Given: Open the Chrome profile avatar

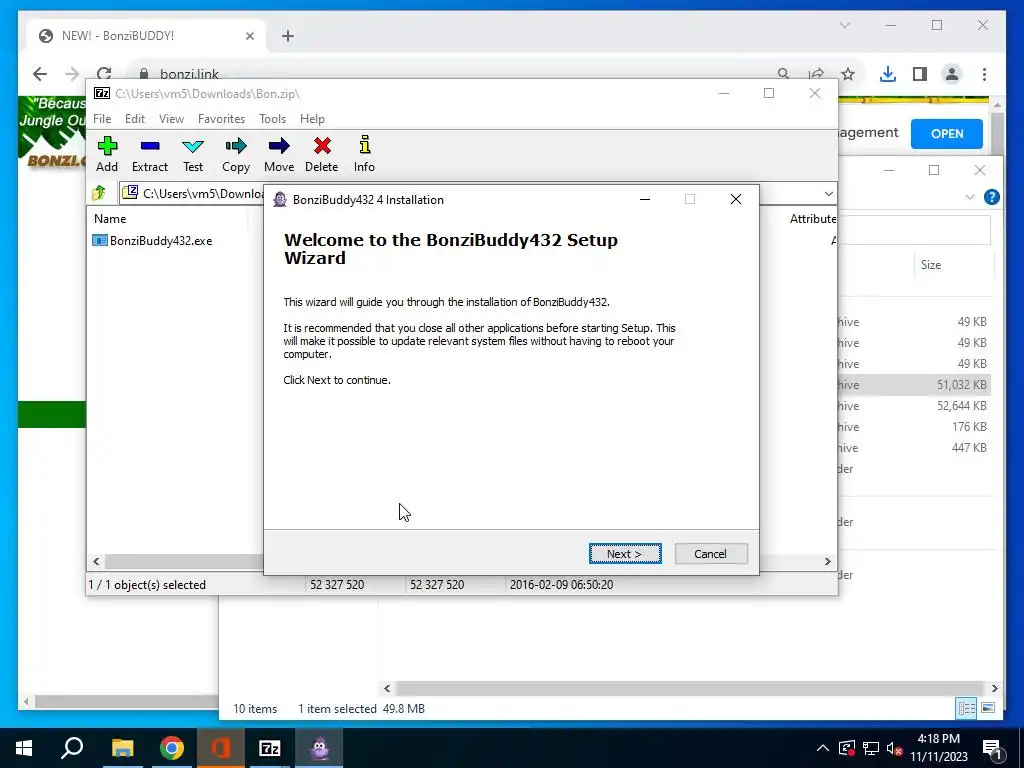Looking at the screenshot, I should [x=952, y=74].
